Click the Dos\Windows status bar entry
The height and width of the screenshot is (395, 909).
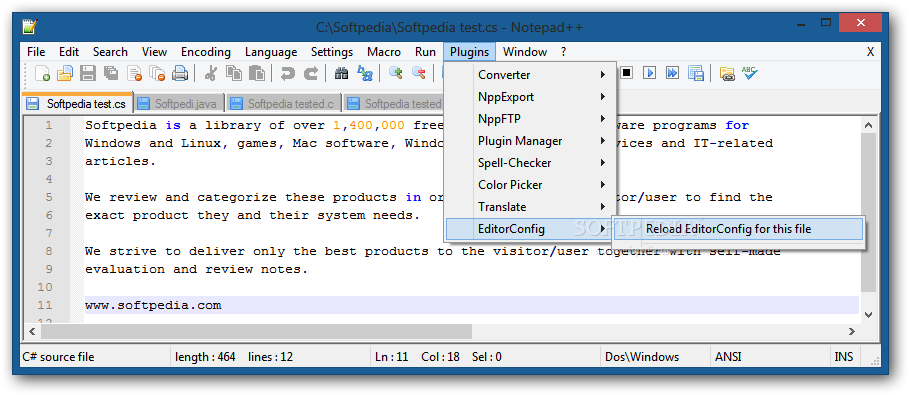[x=642, y=357]
